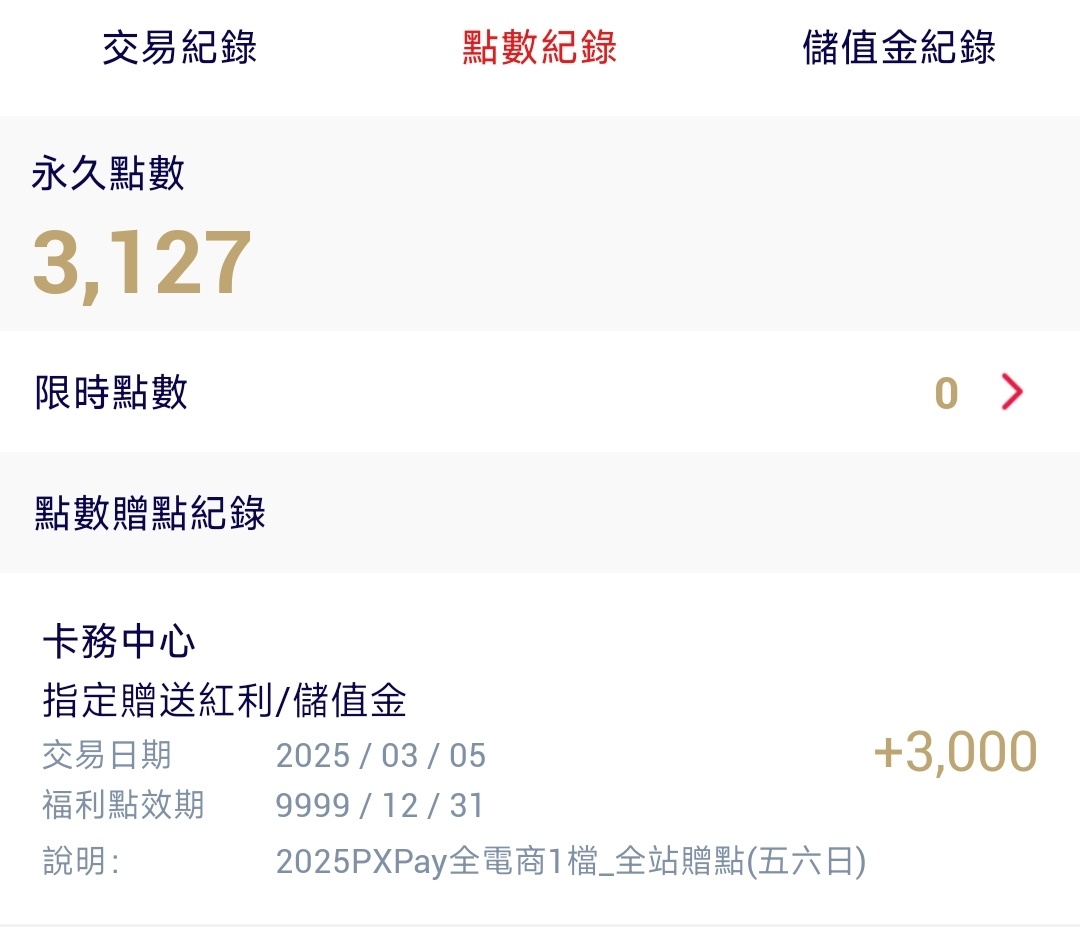Screen dimensions: 1080x935
Task: Open the 儲值金紀錄 tab
Action: pyautogui.click(x=899, y=48)
